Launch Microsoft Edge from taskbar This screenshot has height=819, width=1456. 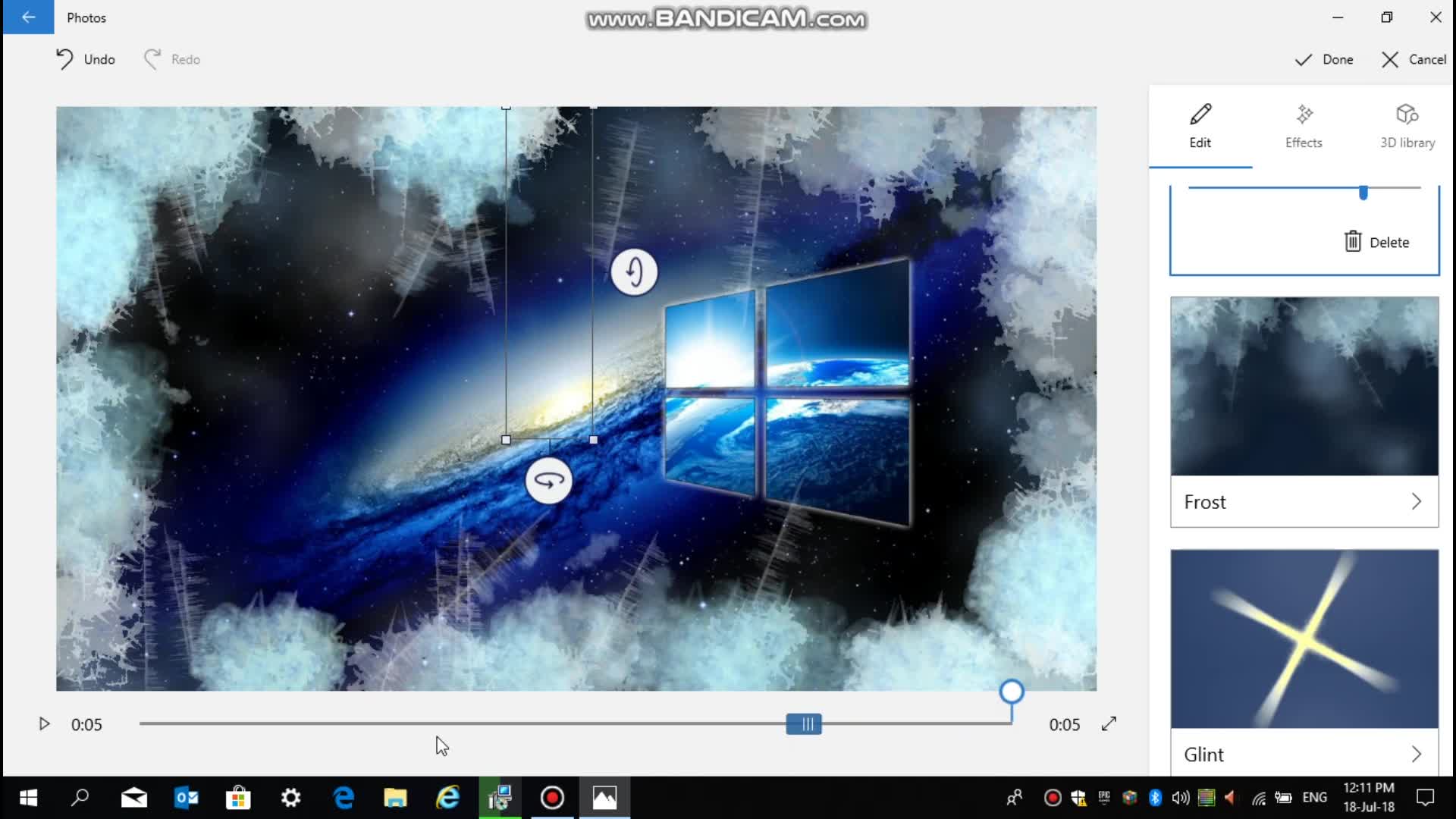(343, 798)
